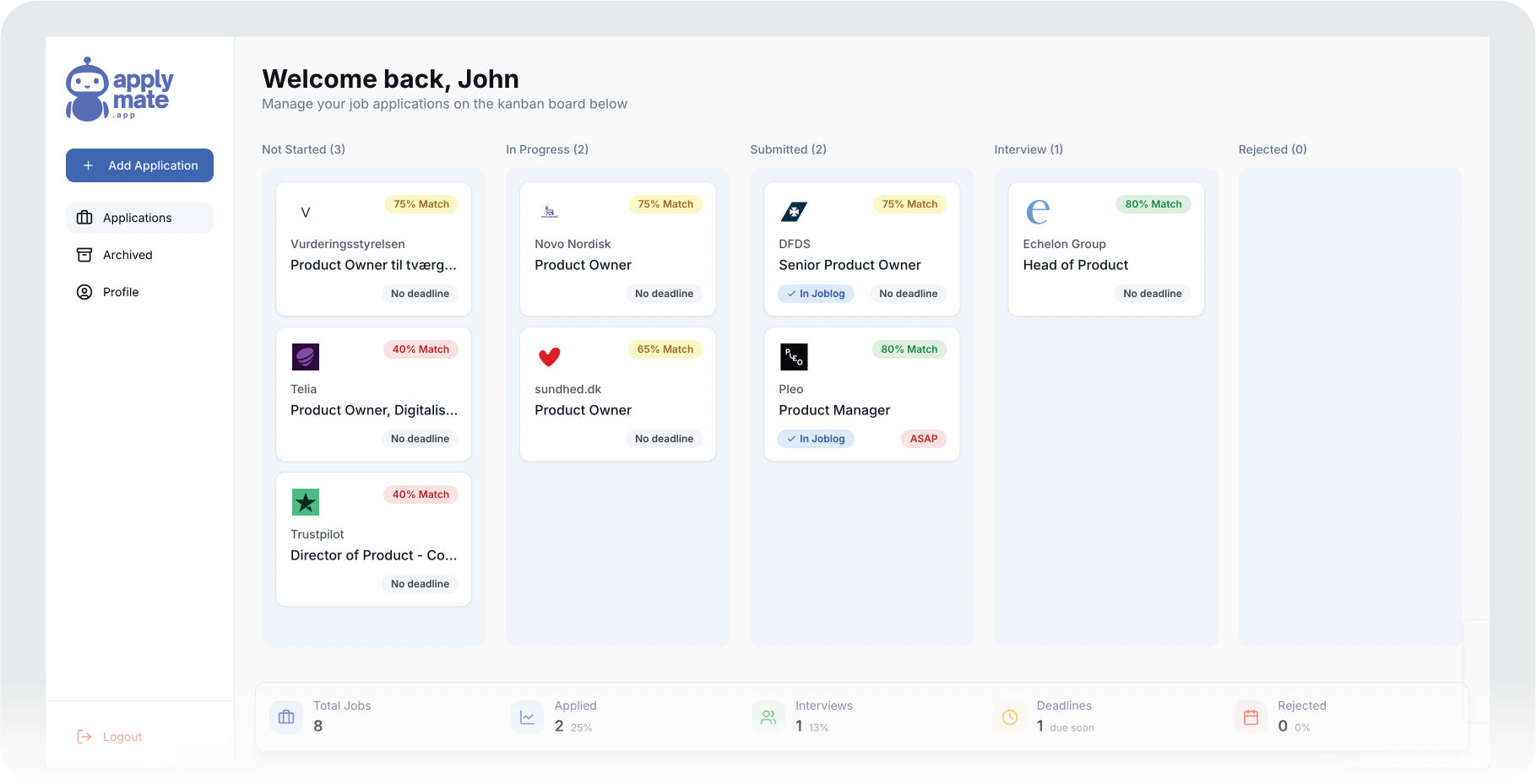The width and height of the screenshot is (1536, 784).
Task: Click the DFDS logo on the Senior Product Owner card
Action: pos(793,212)
